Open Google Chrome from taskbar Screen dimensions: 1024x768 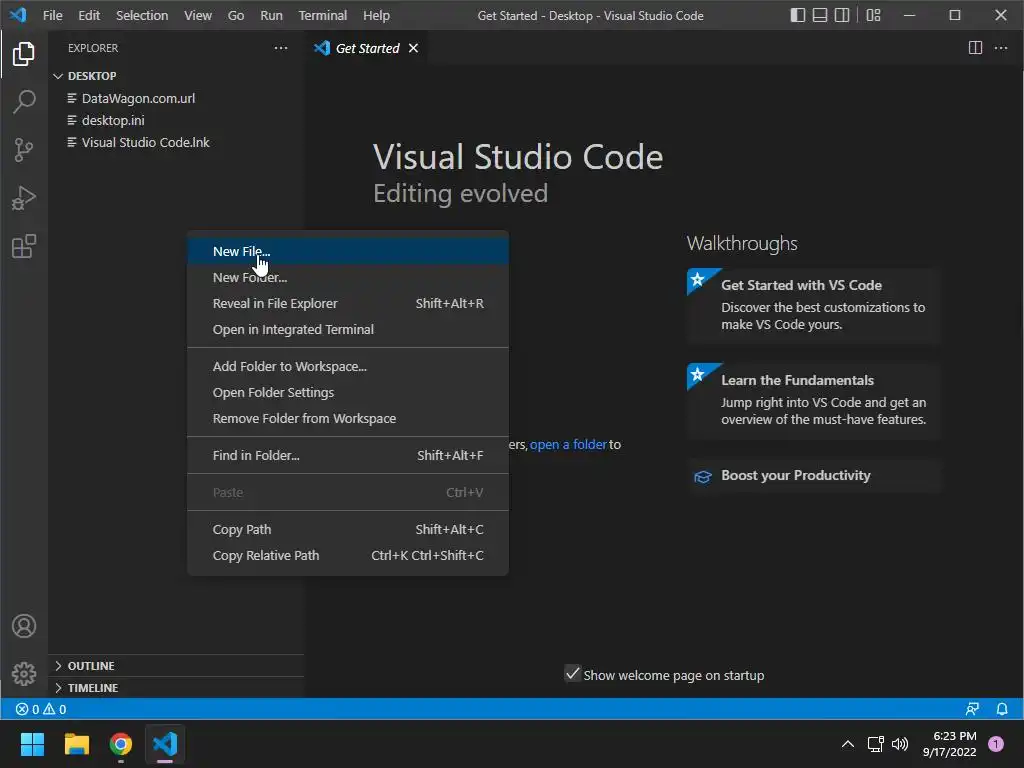(x=121, y=744)
